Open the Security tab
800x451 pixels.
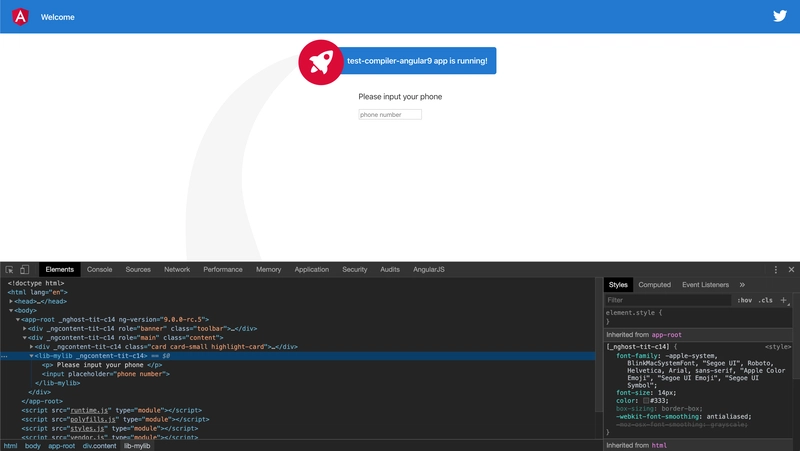(x=355, y=269)
